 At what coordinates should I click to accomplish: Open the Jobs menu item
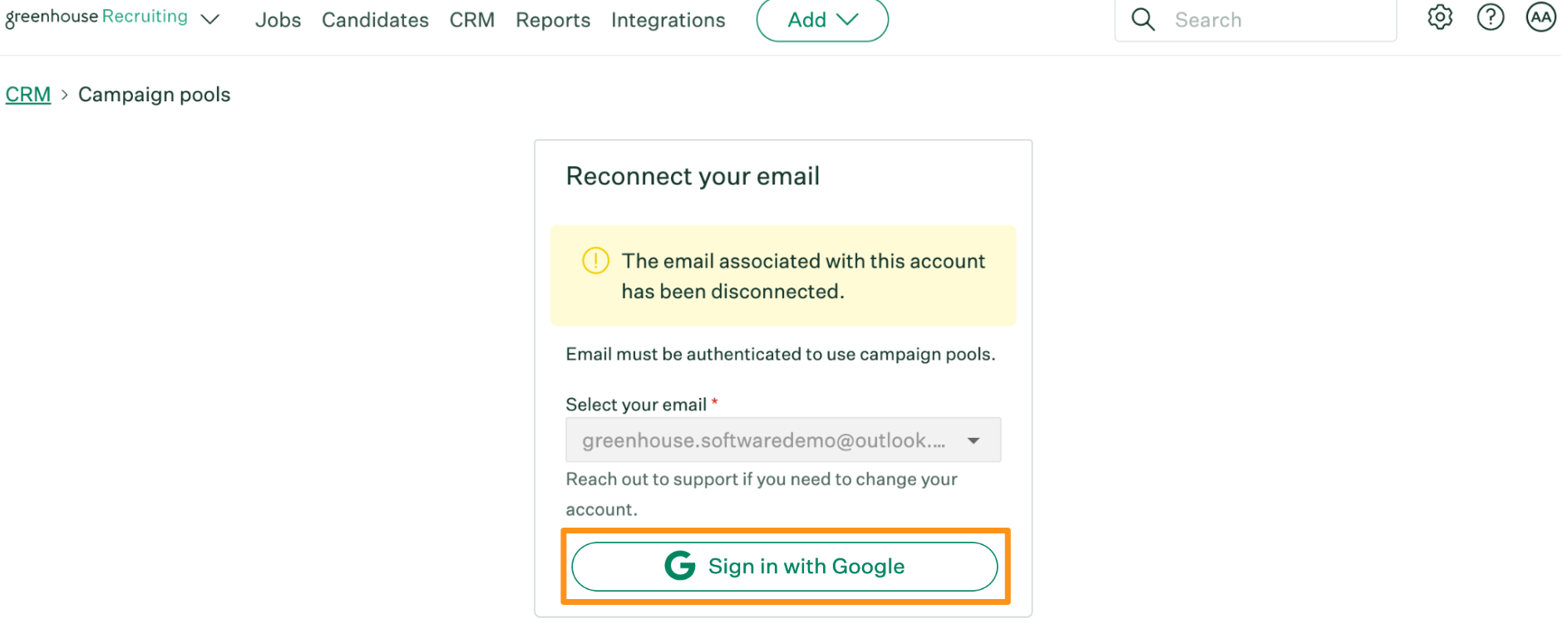pyautogui.click(x=278, y=19)
